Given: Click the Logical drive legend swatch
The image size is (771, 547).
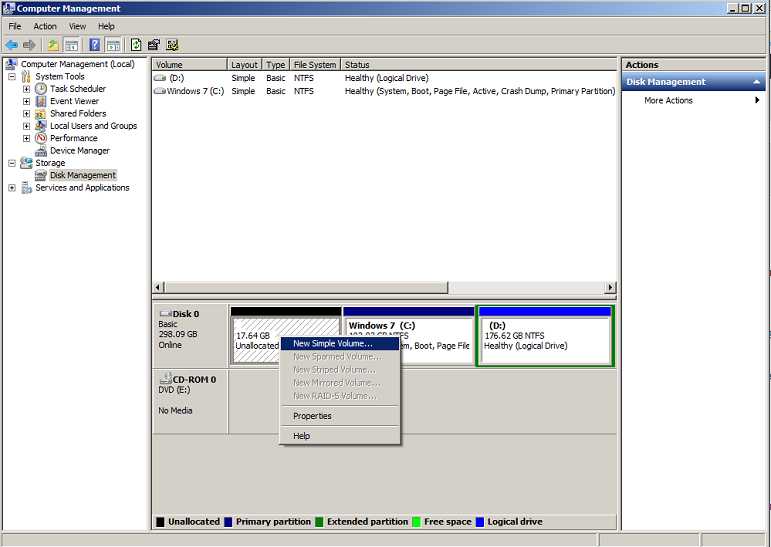Looking at the screenshot, I should (x=480, y=522).
